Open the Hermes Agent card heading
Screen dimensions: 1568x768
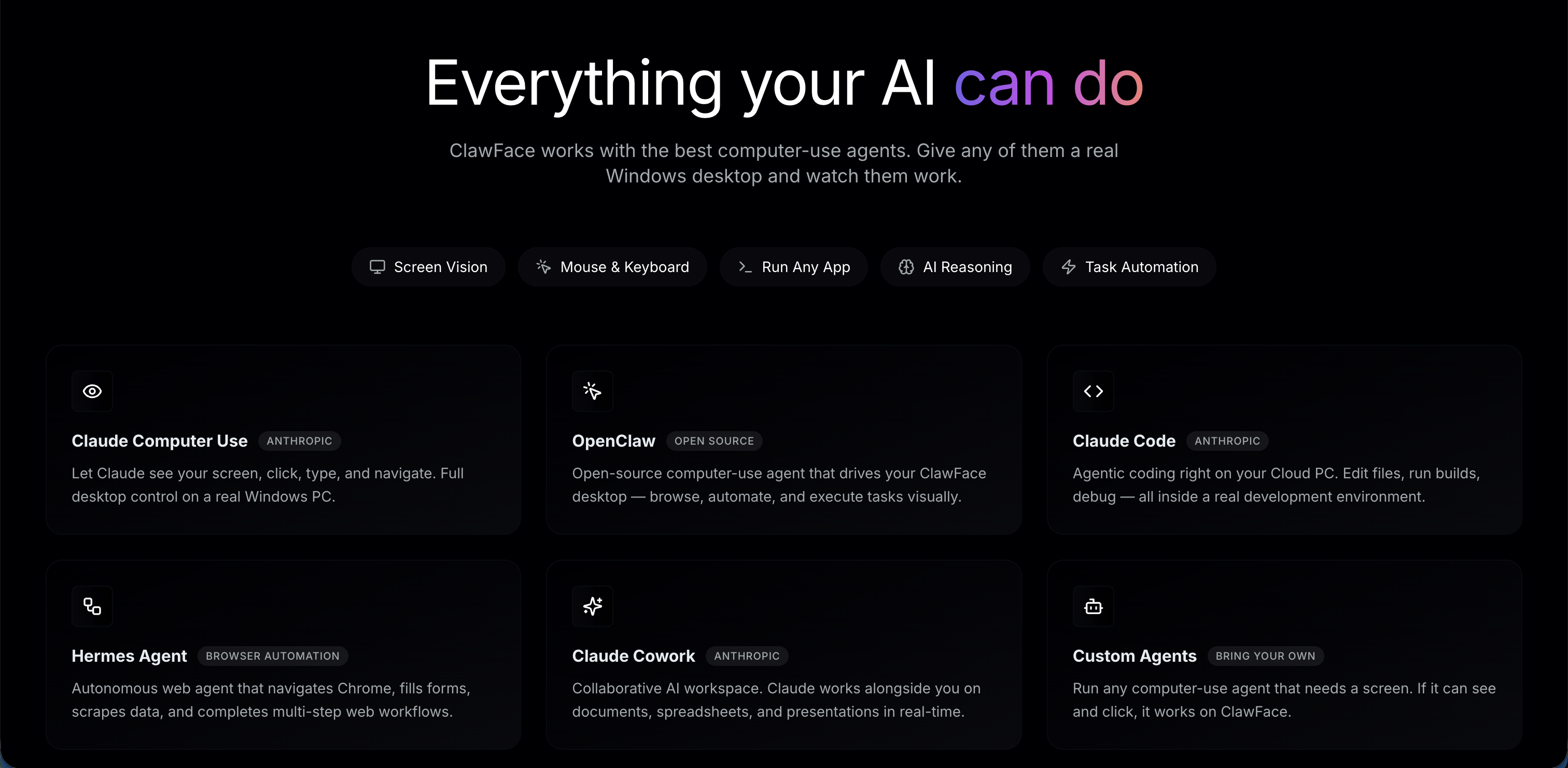click(x=129, y=656)
